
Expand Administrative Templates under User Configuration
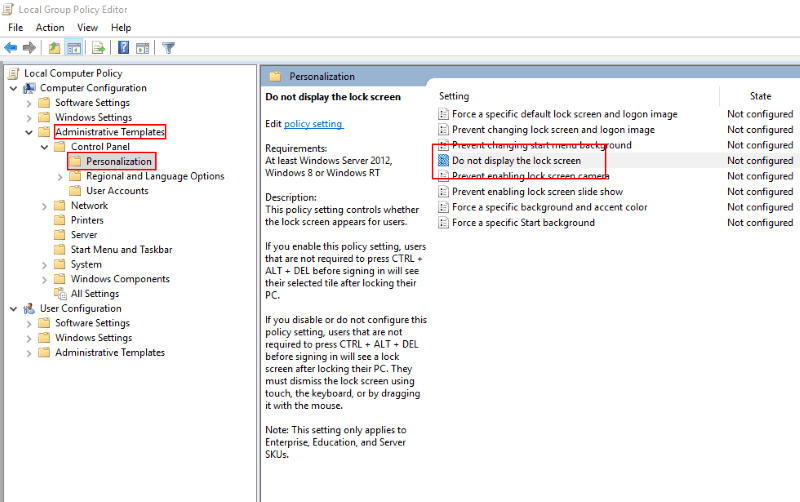(x=29, y=353)
